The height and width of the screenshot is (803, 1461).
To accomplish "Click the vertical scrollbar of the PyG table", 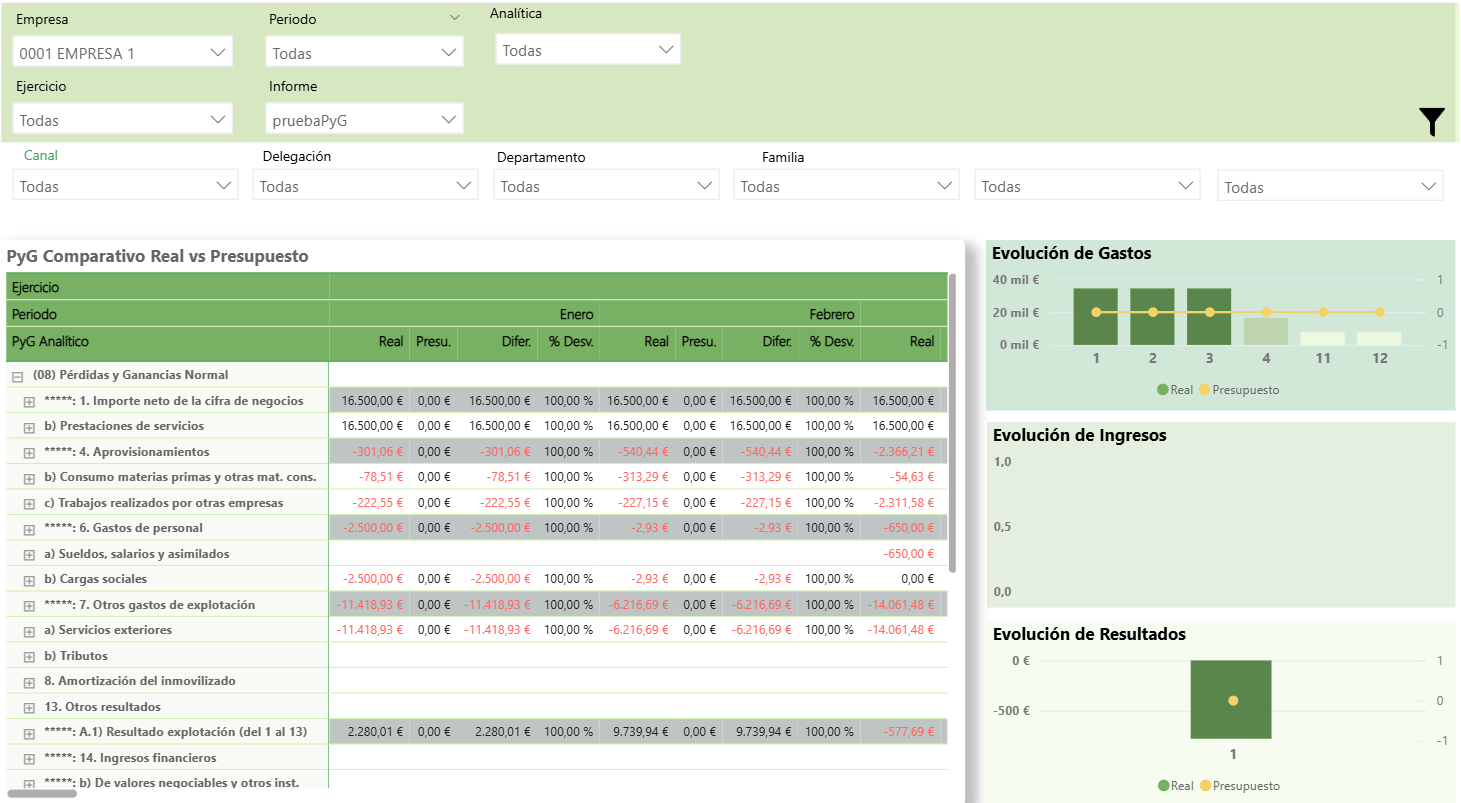I will 952,420.
